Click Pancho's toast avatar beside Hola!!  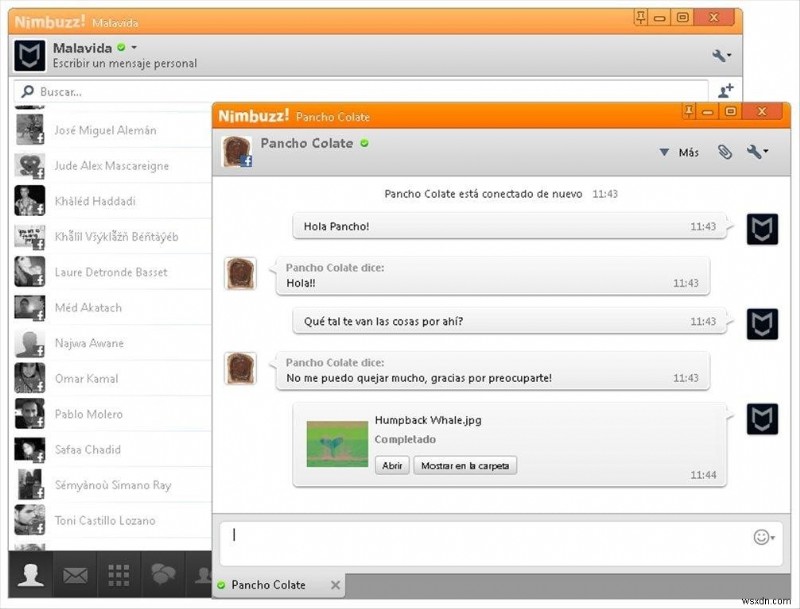pyautogui.click(x=240, y=273)
